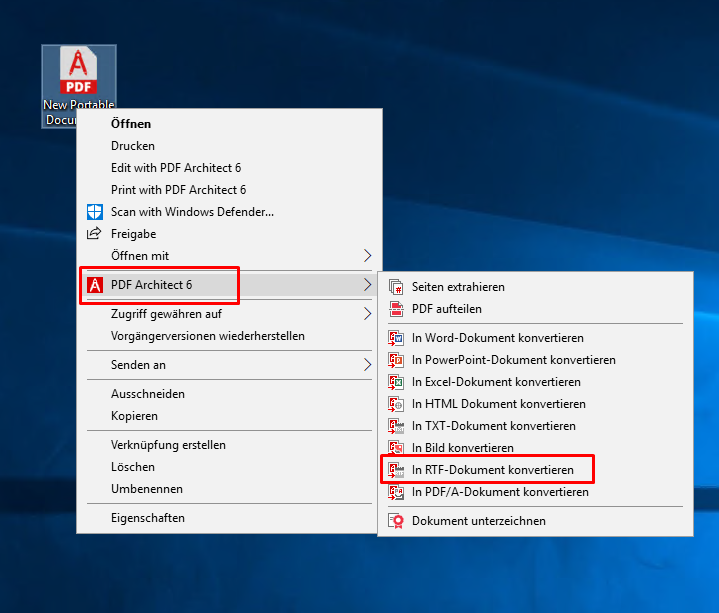Choose In RTF-Dokument konvertieren
Image resolution: width=719 pixels, height=613 pixels.
click(535, 470)
